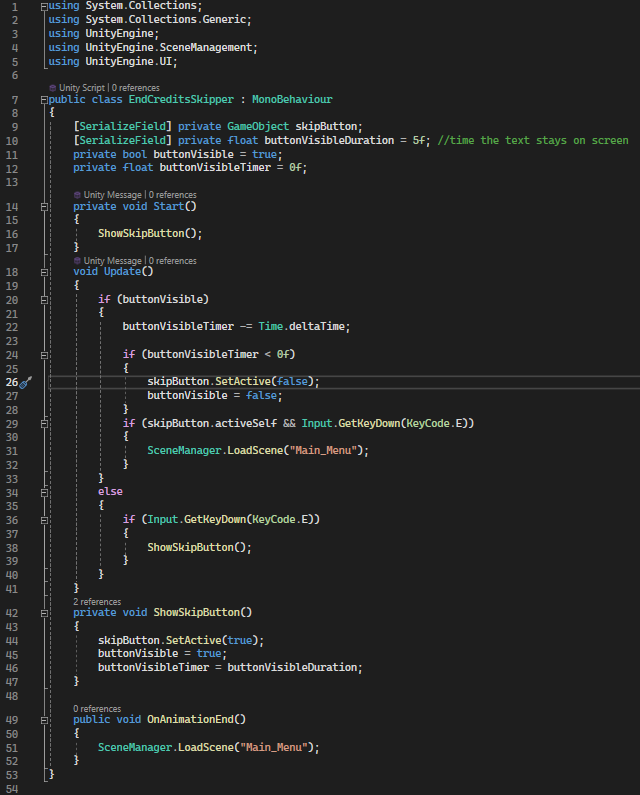This screenshot has height=795, width=640.
Task: Click 'buttonVisible' declaration on line 11
Action: coord(193,154)
